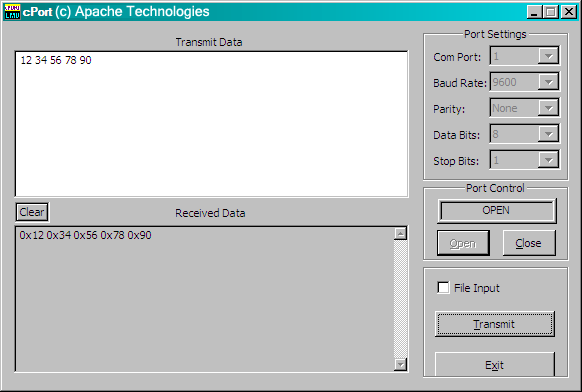Click the '0x12 0x34 0x56 0x78 0x90' received text
Viewport: 582px width, 392px height.
point(85,235)
